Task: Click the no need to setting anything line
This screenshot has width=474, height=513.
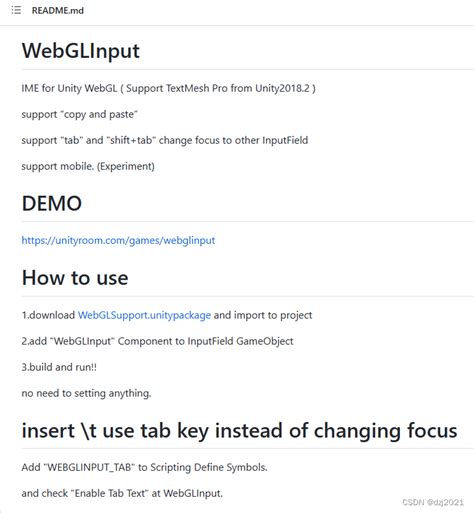Action: coord(86,393)
